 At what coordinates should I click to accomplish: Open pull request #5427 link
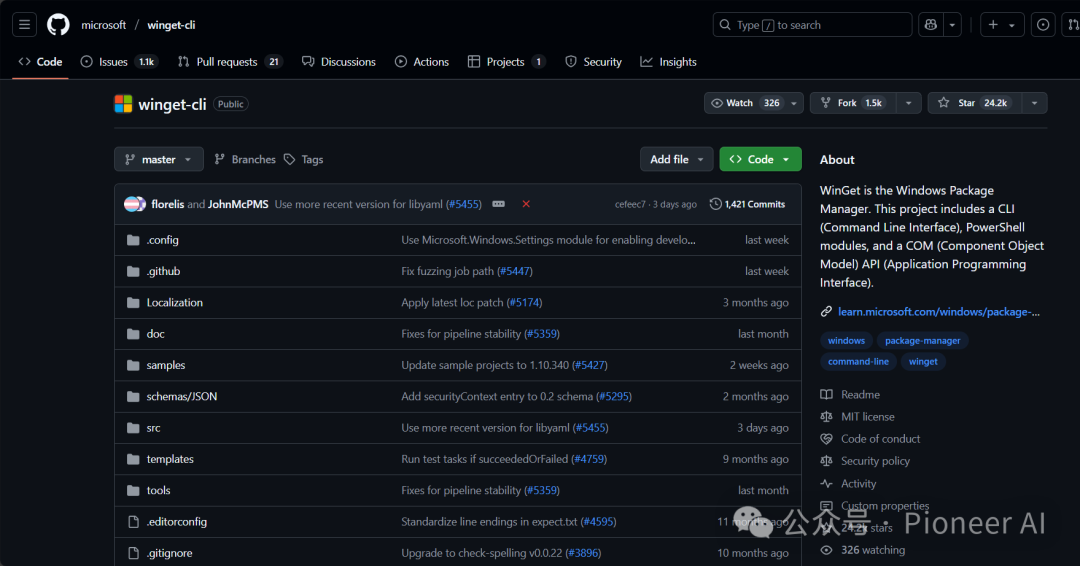pyautogui.click(x=590, y=365)
